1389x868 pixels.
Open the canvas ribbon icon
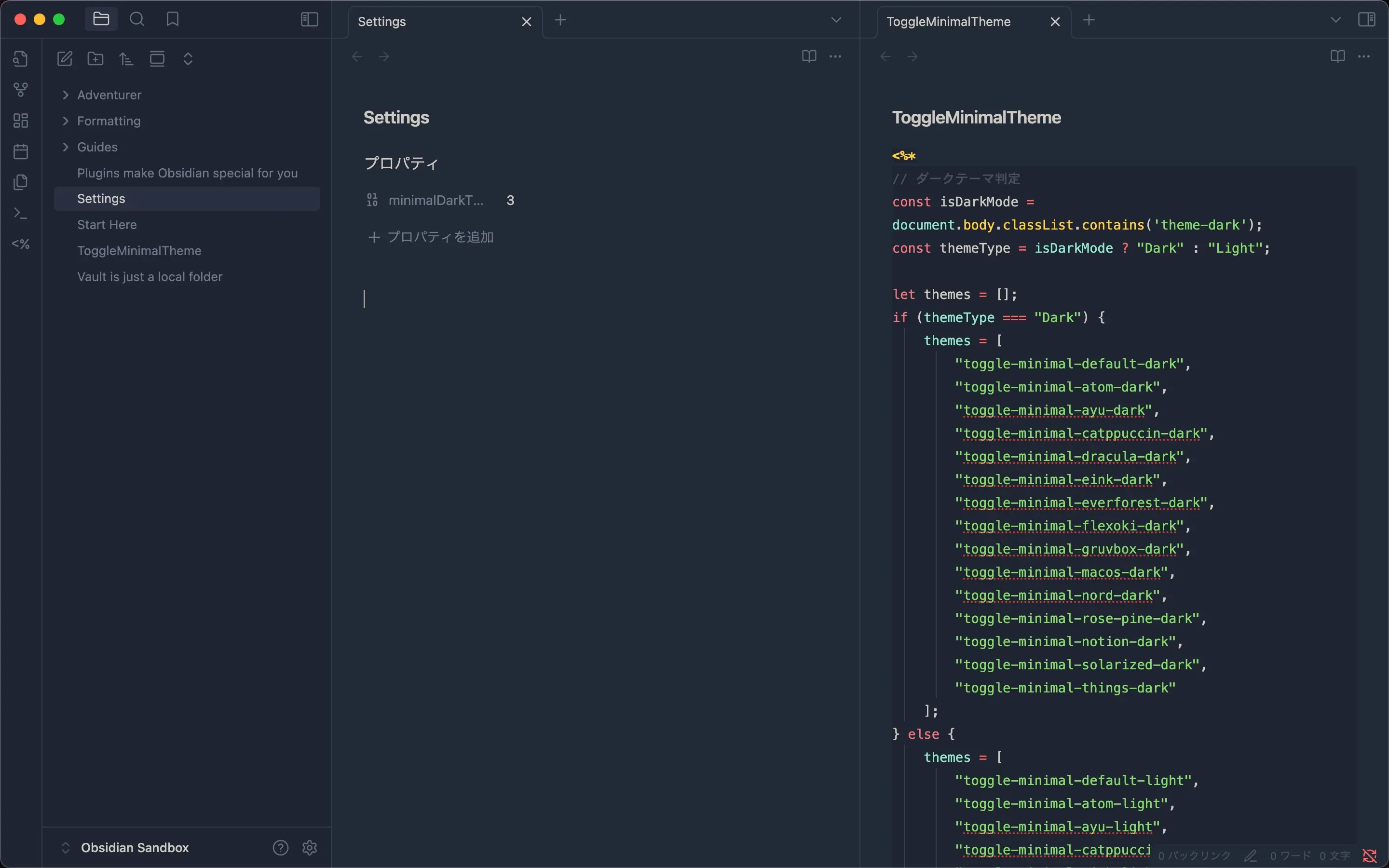(21, 121)
